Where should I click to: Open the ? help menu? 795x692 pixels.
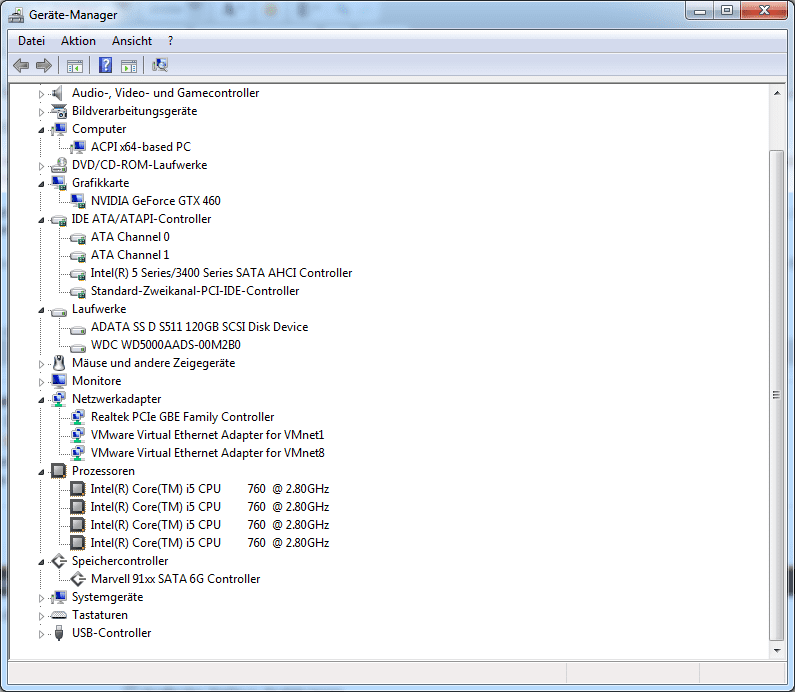[170, 41]
